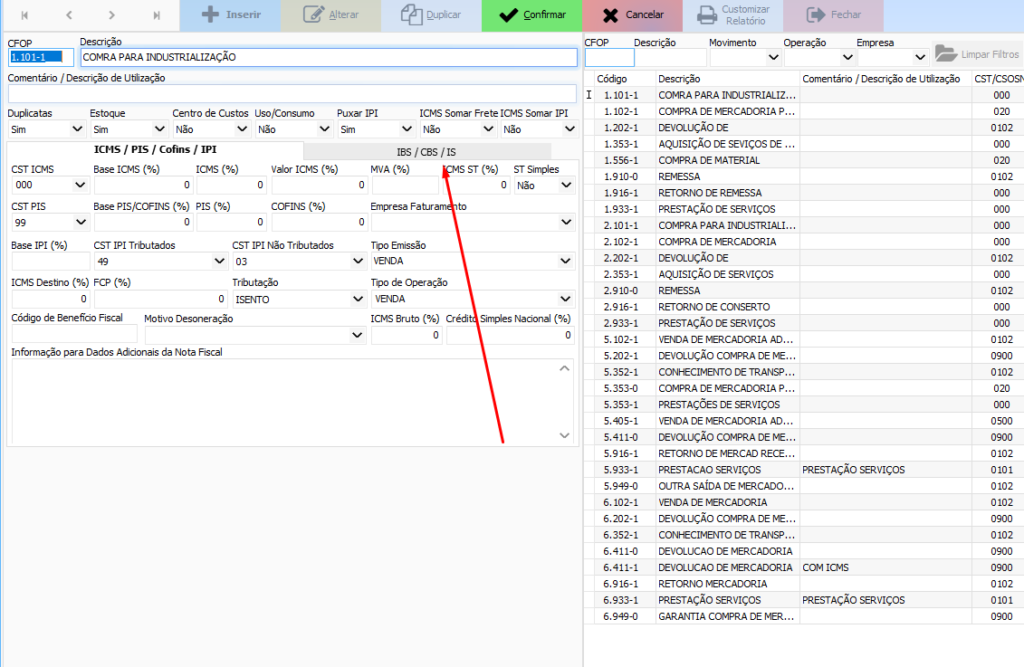The image size is (1024, 667).
Task: Click the previous record arrow
Action: (69, 15)
